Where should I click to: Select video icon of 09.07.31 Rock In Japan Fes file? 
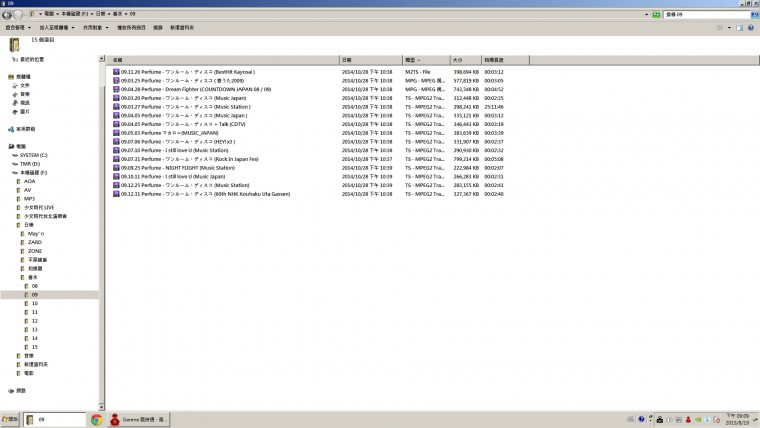(x=116, y=159)
